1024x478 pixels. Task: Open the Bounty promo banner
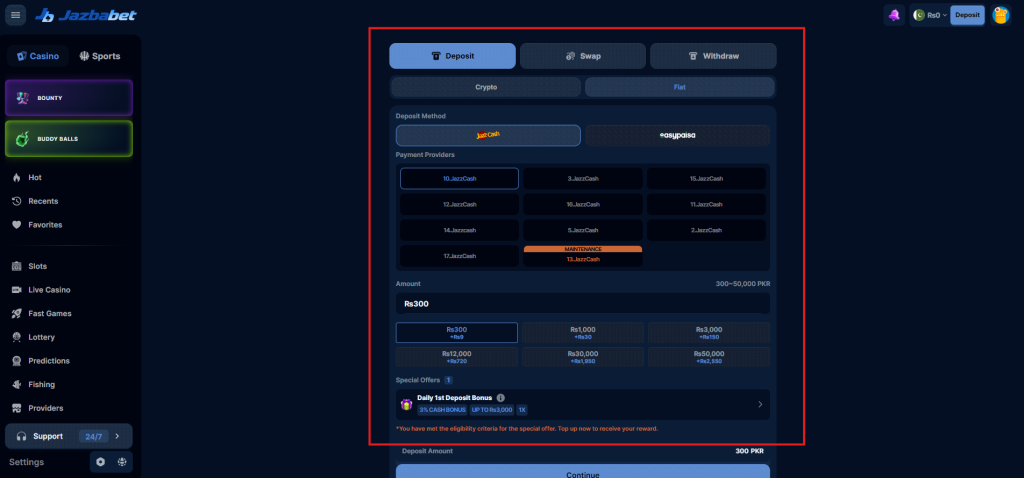point(69,98)
